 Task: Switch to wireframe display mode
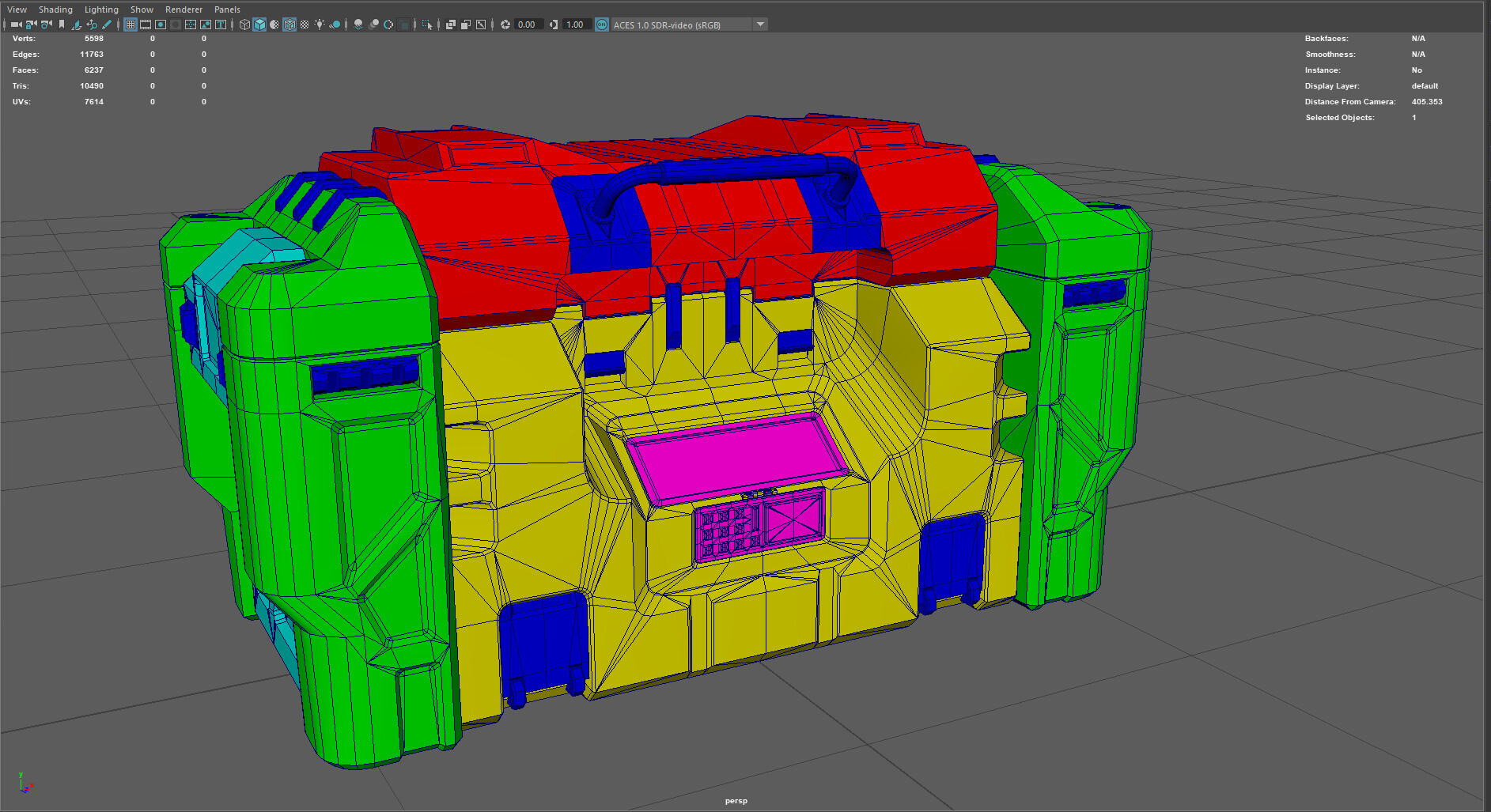coord(244,25)
